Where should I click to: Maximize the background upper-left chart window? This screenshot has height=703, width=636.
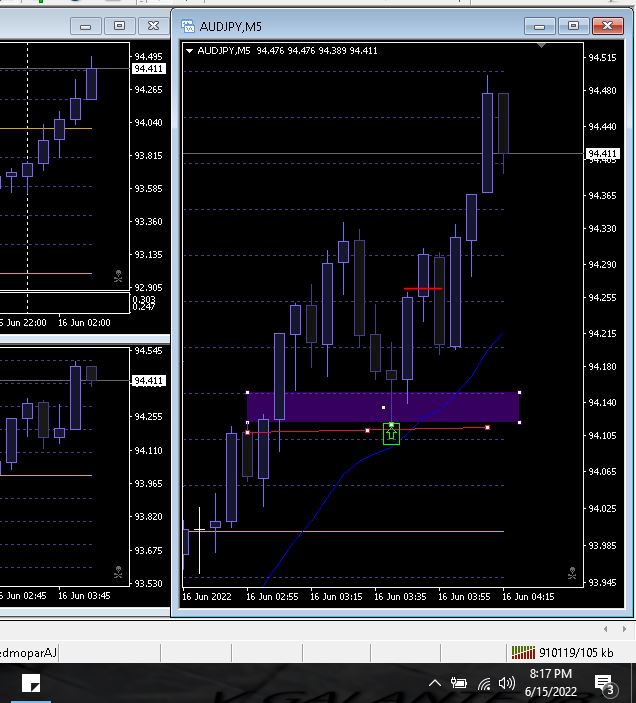click(120, 26)
